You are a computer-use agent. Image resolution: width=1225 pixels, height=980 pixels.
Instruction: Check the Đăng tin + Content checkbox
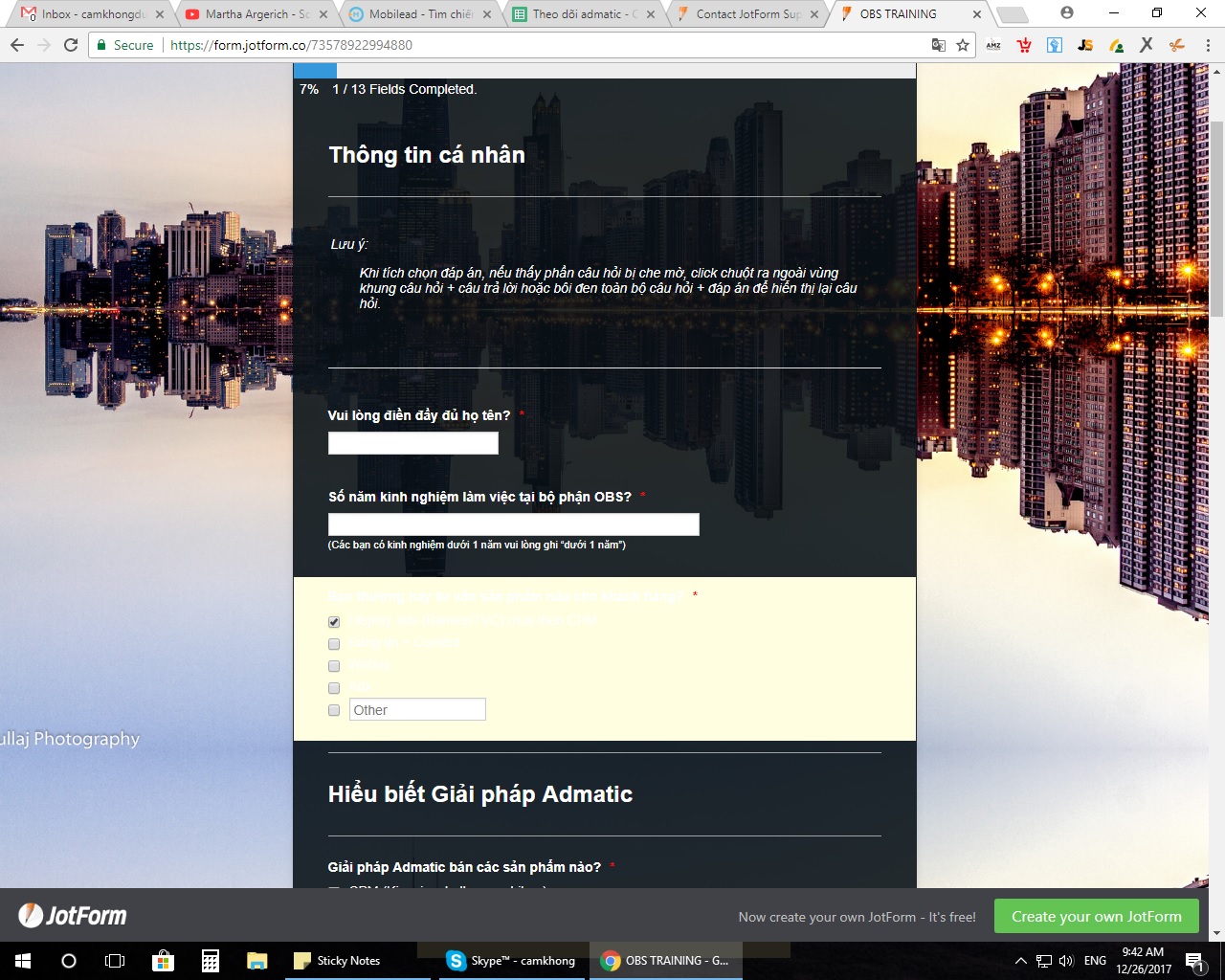pos(333,643)
